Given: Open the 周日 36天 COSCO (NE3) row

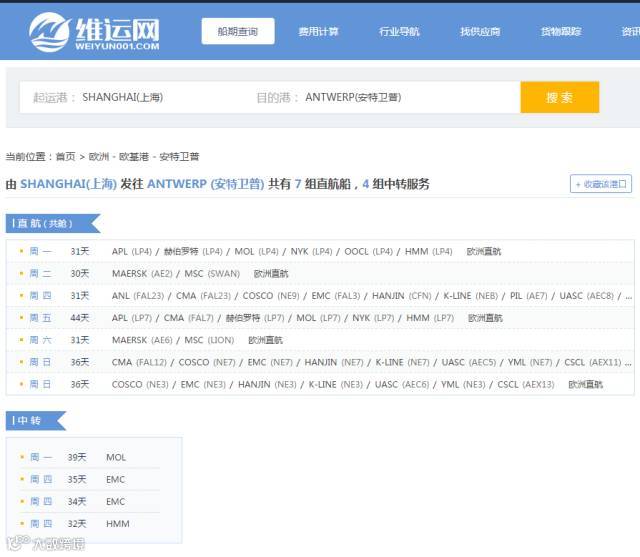Looking at the screenshot, I should [x=320, y=384].
